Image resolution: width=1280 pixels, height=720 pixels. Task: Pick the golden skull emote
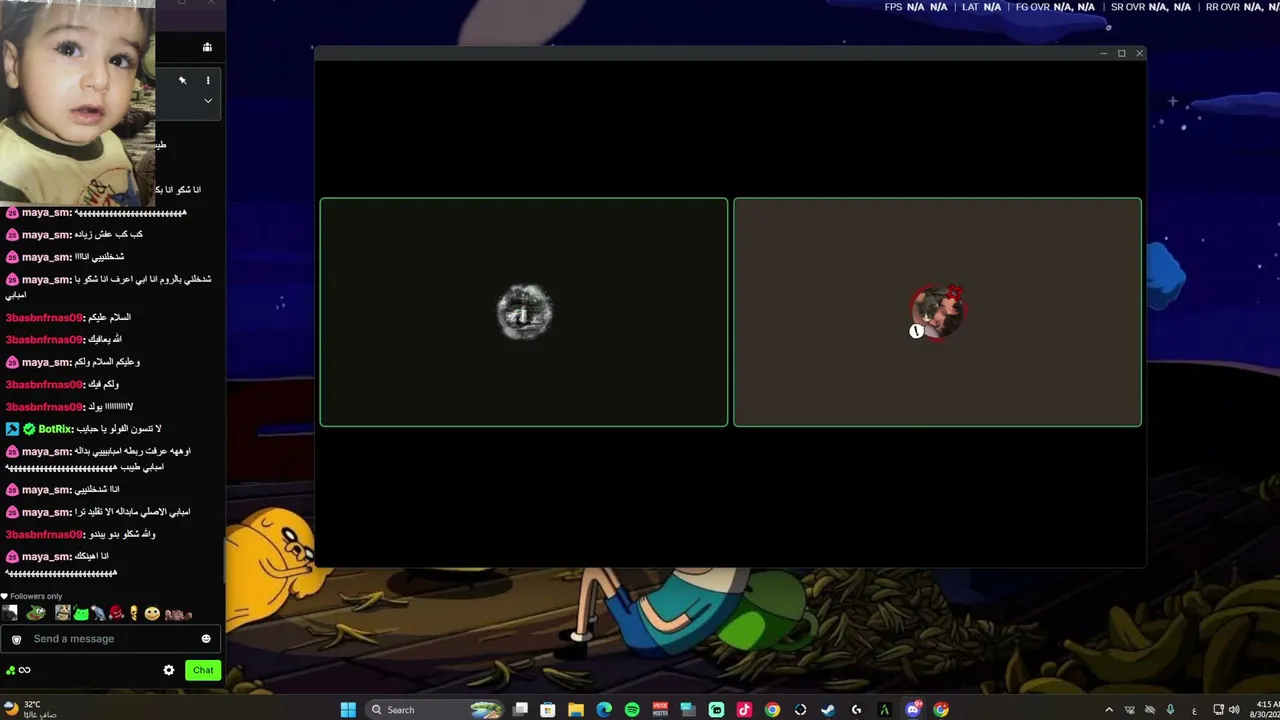(133, 613)
